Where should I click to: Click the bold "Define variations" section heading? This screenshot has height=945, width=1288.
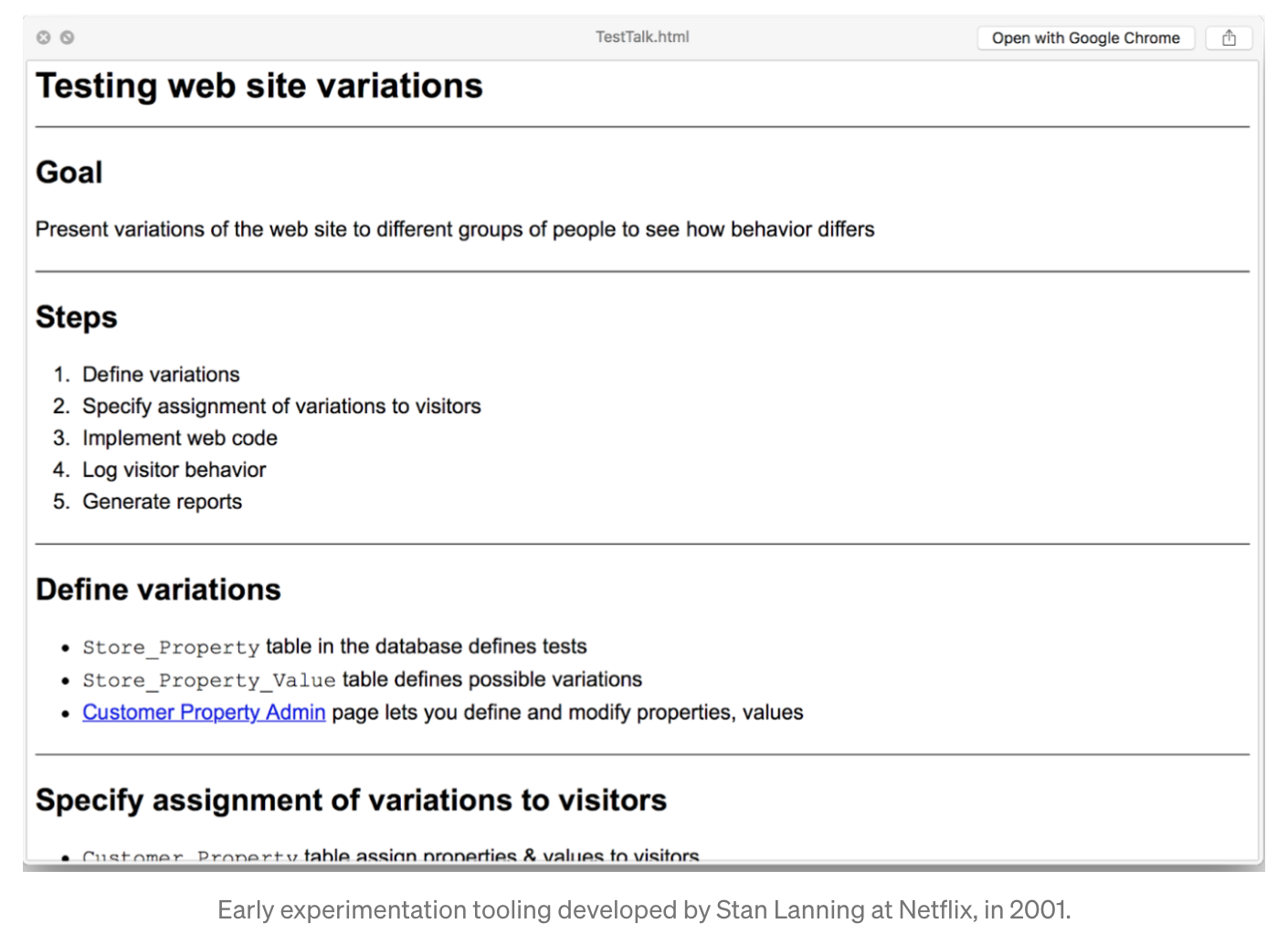158,589
